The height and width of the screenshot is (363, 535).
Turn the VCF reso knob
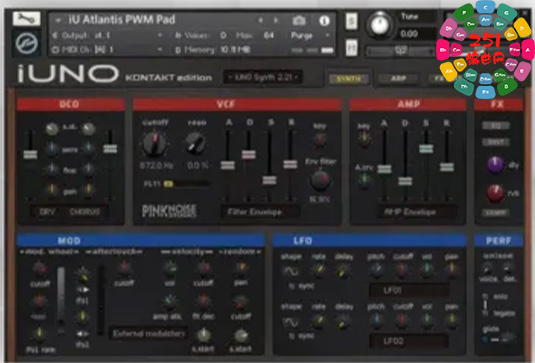195,144
